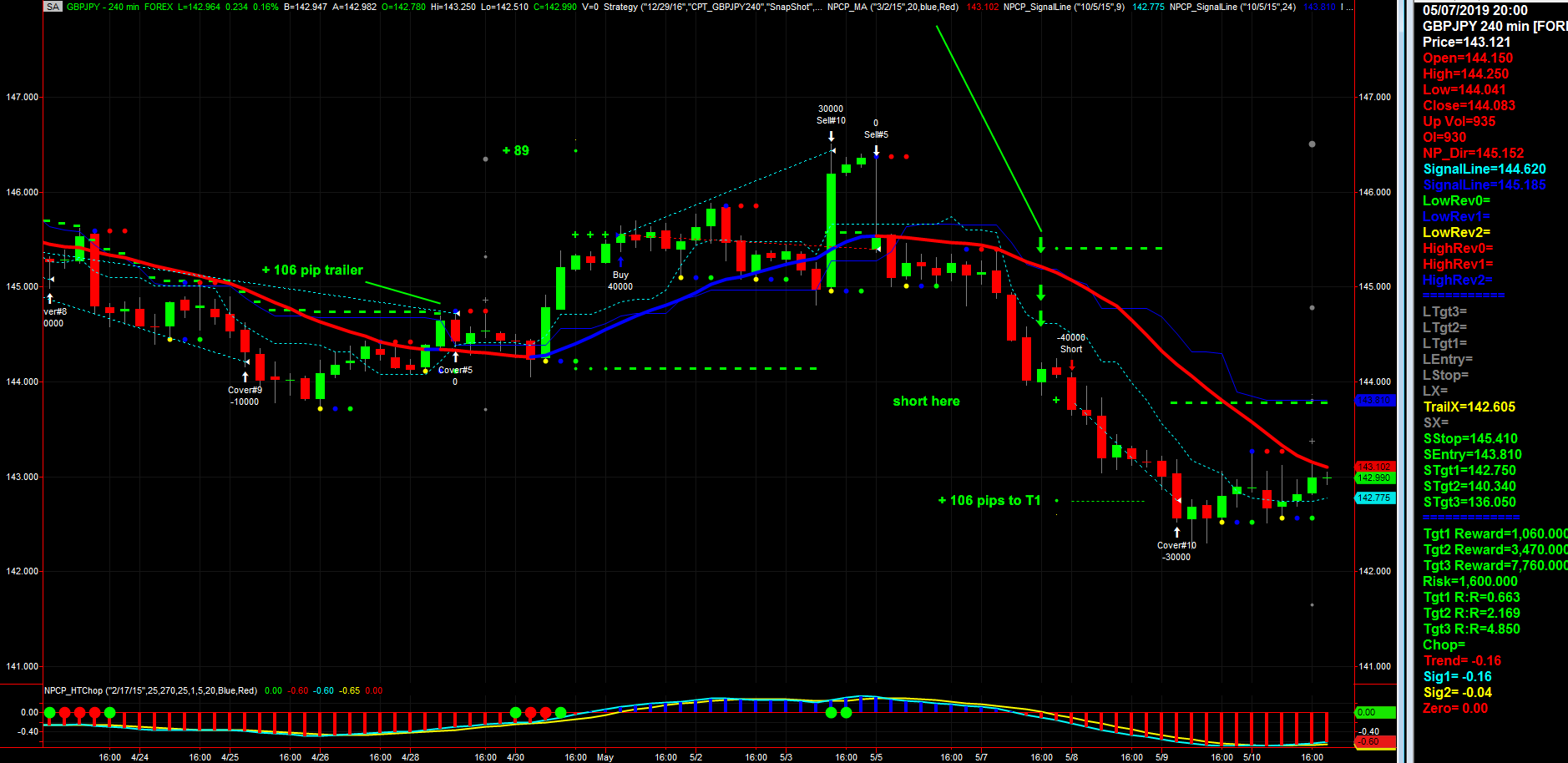Select the "short here" text annotation
This screenshot has width=1568, height=763.
point(926,401)
